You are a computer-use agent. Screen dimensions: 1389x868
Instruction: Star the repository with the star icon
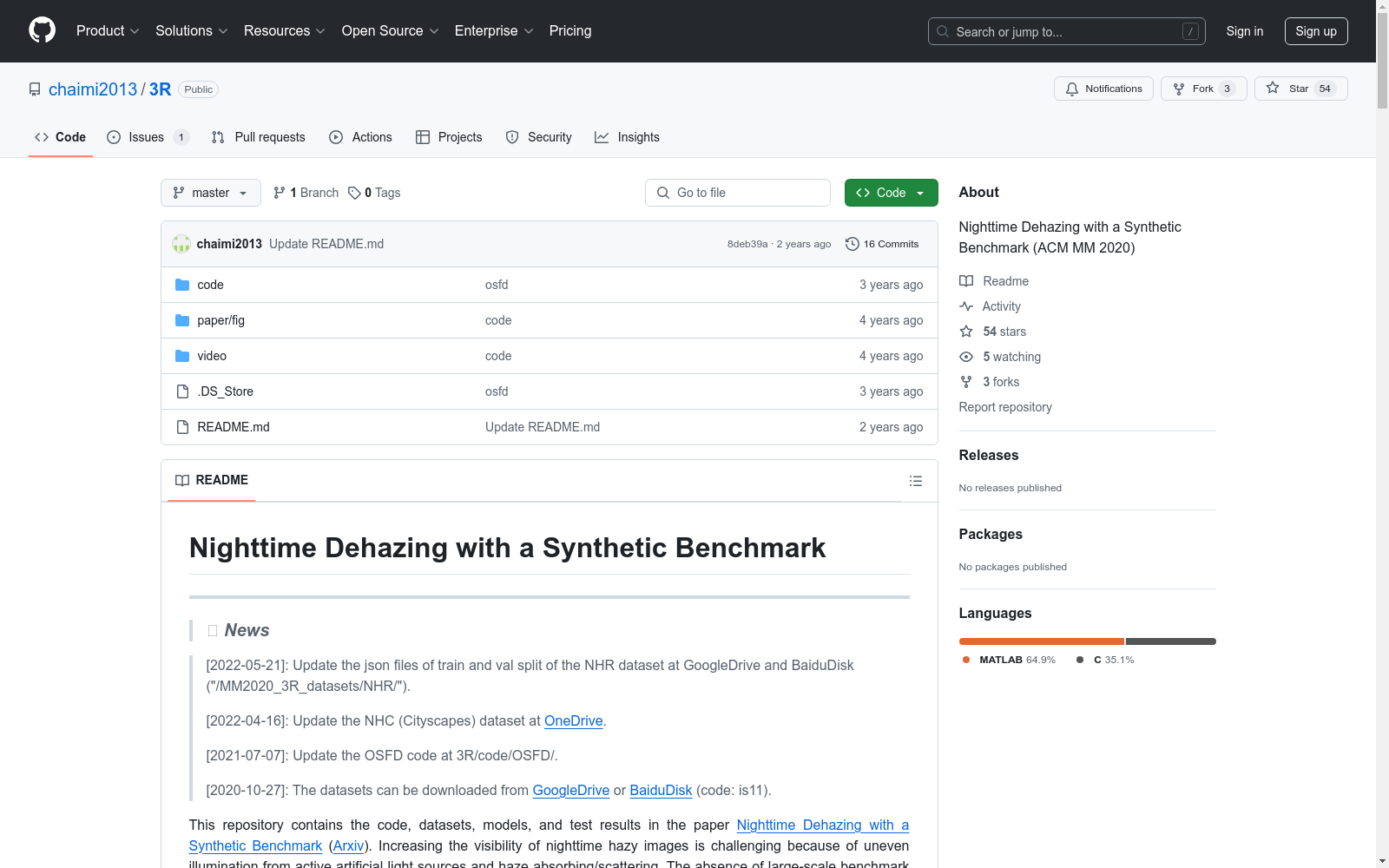[1273, 88]
